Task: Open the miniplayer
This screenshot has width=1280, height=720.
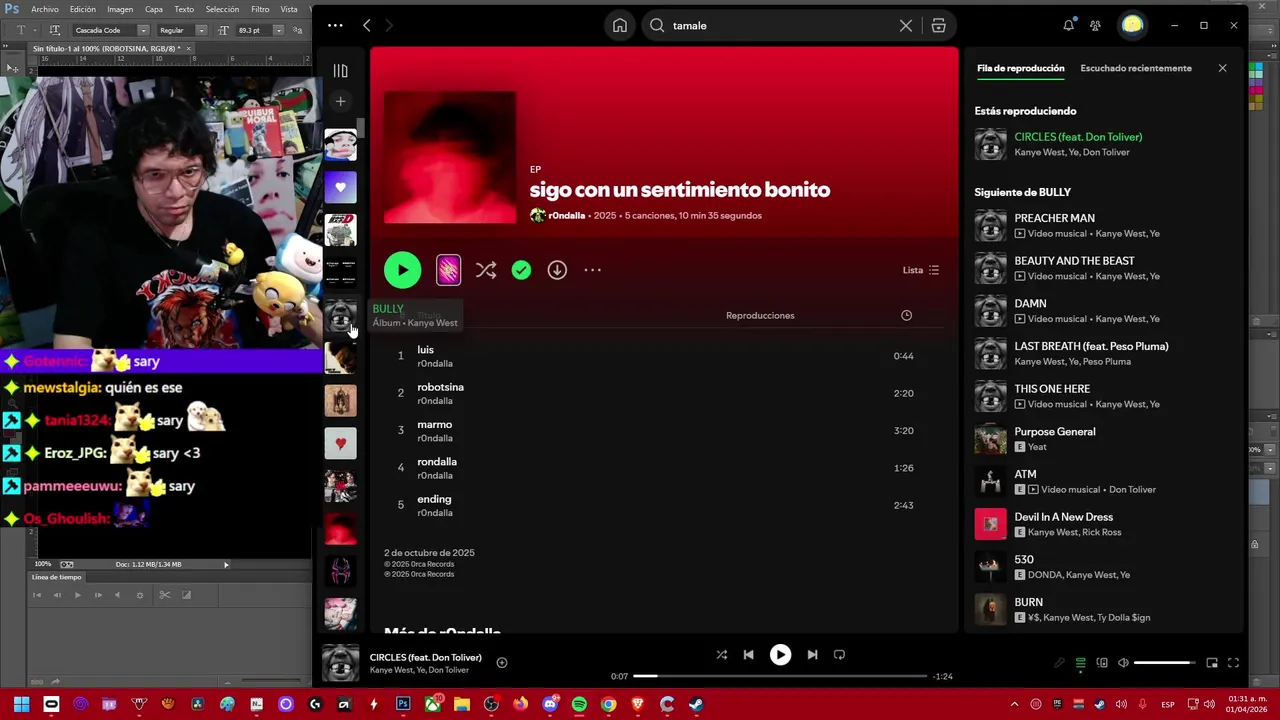Action: point(1212,663)
